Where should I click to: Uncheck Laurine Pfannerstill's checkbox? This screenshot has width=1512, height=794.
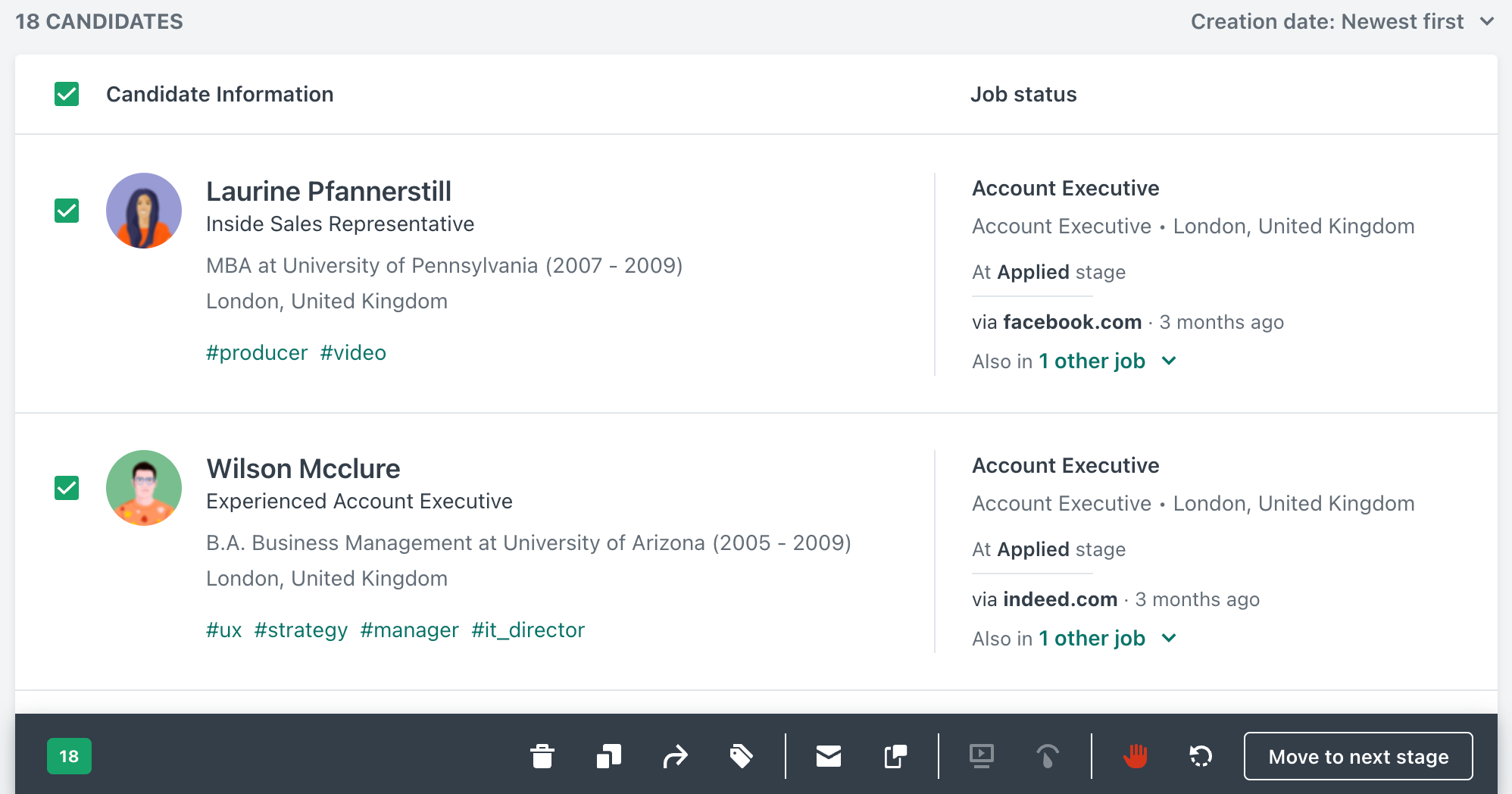67,211
